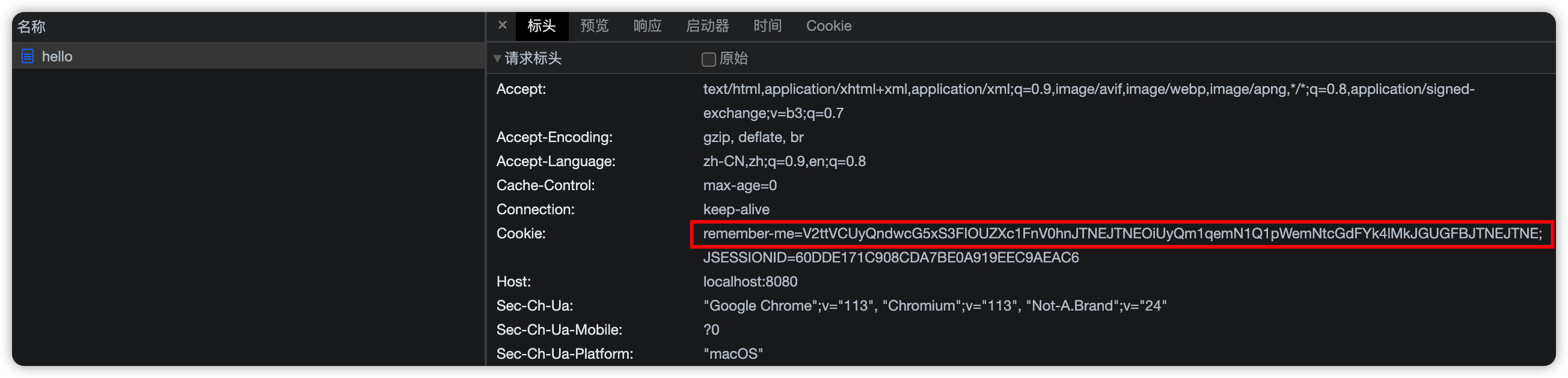
Task: Open the 响应 tab
Action: click(x=647, y=26)
